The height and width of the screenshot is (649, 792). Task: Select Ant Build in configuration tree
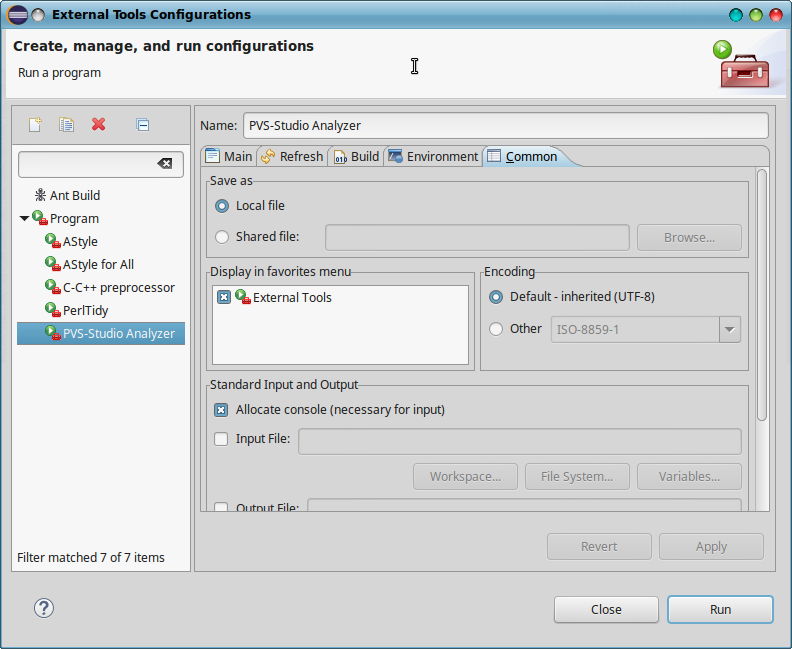coord(74,195)
